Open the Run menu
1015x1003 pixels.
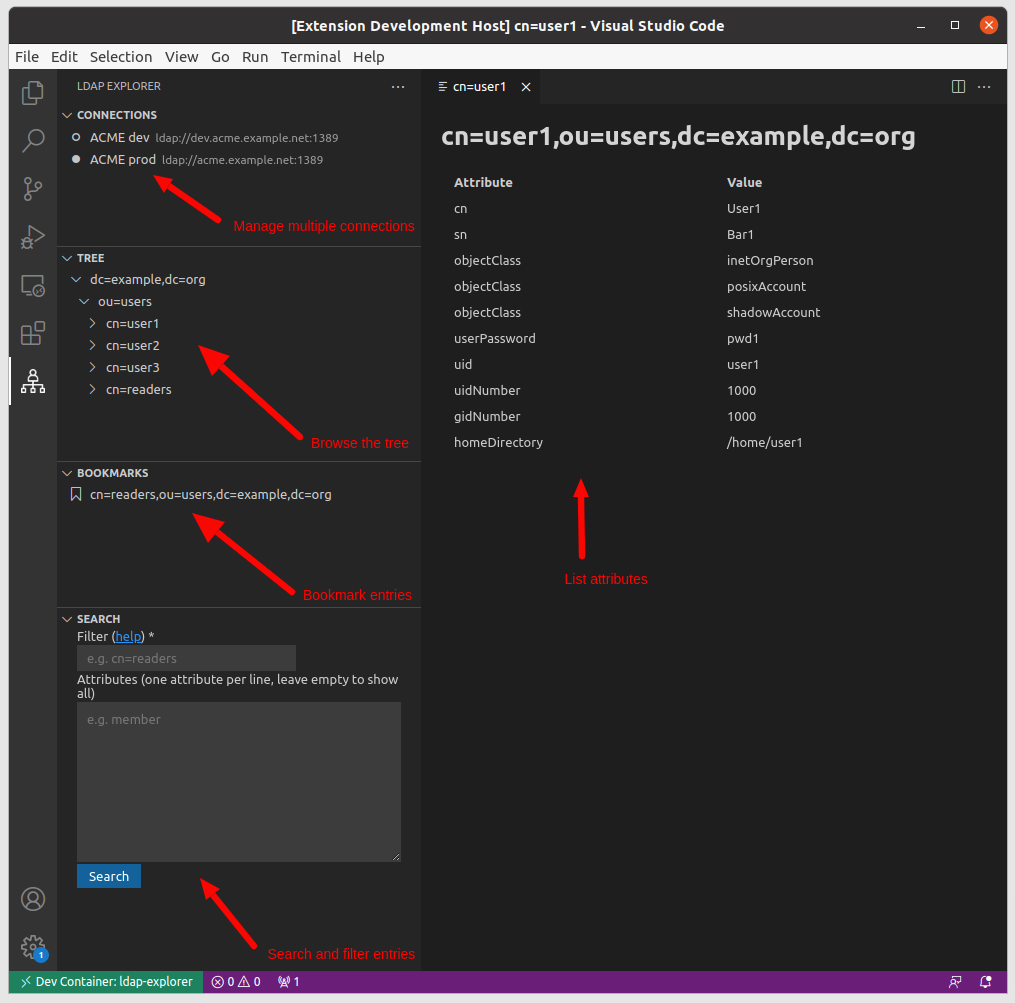tap(255, 57)
